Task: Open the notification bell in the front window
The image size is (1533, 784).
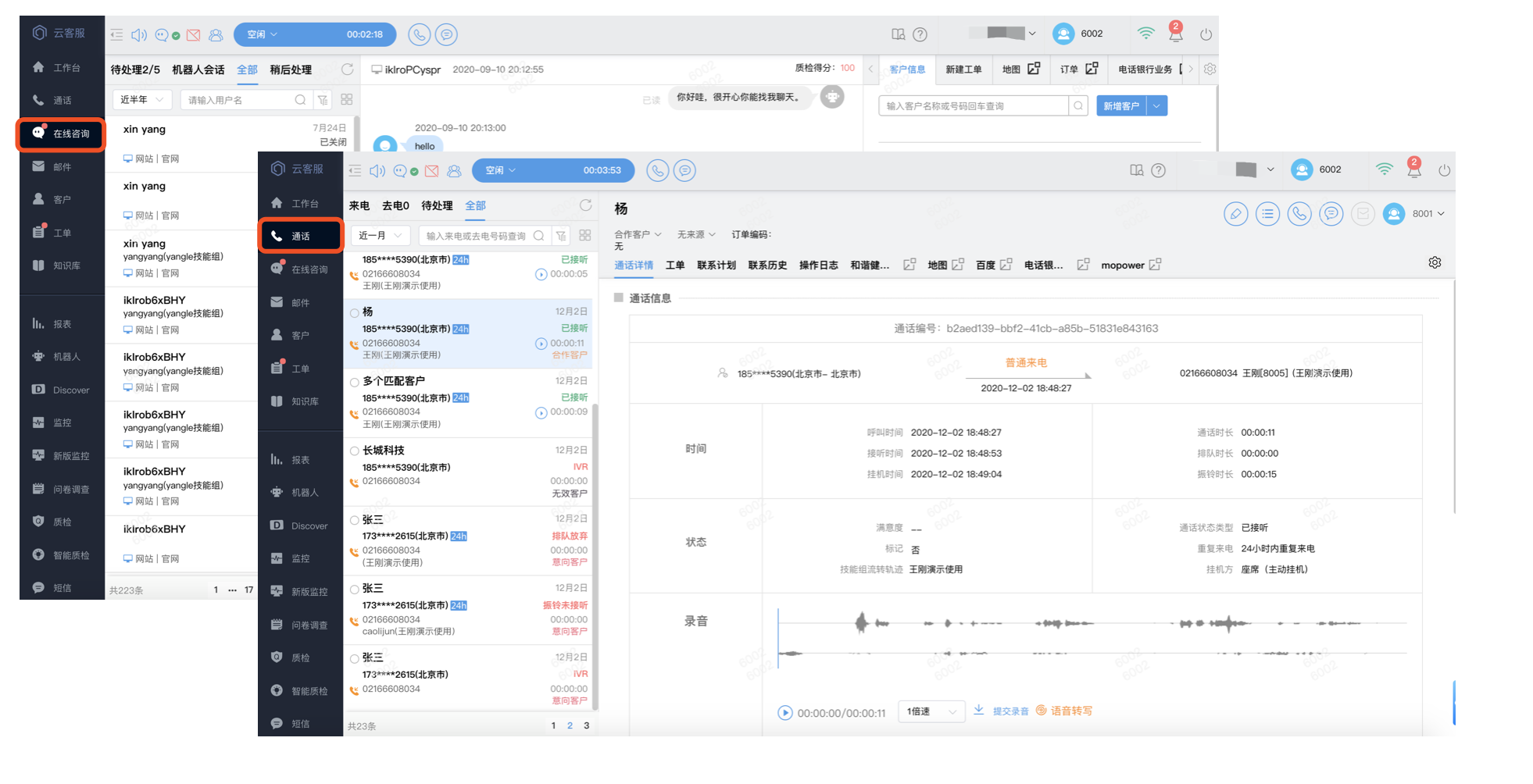Action: 1413,169
